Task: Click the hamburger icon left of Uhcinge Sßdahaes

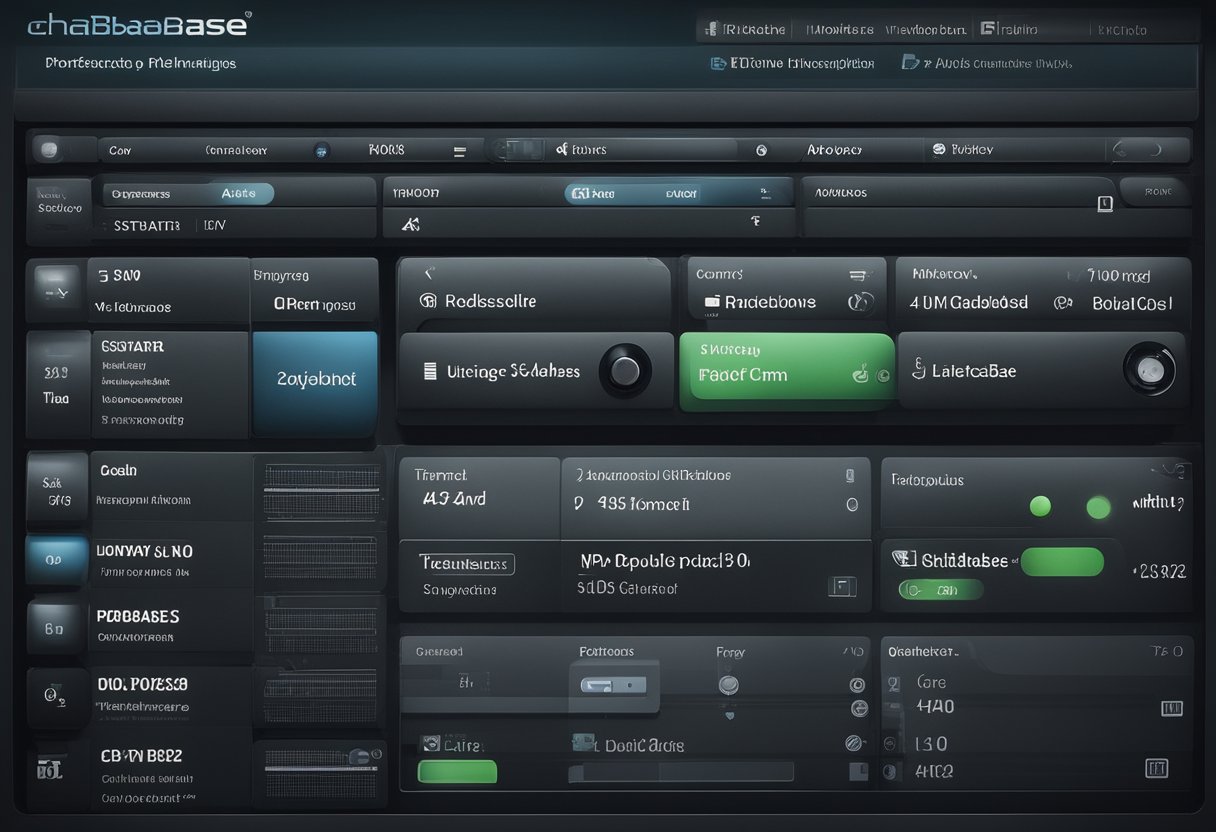Action: tap(430, 372)
